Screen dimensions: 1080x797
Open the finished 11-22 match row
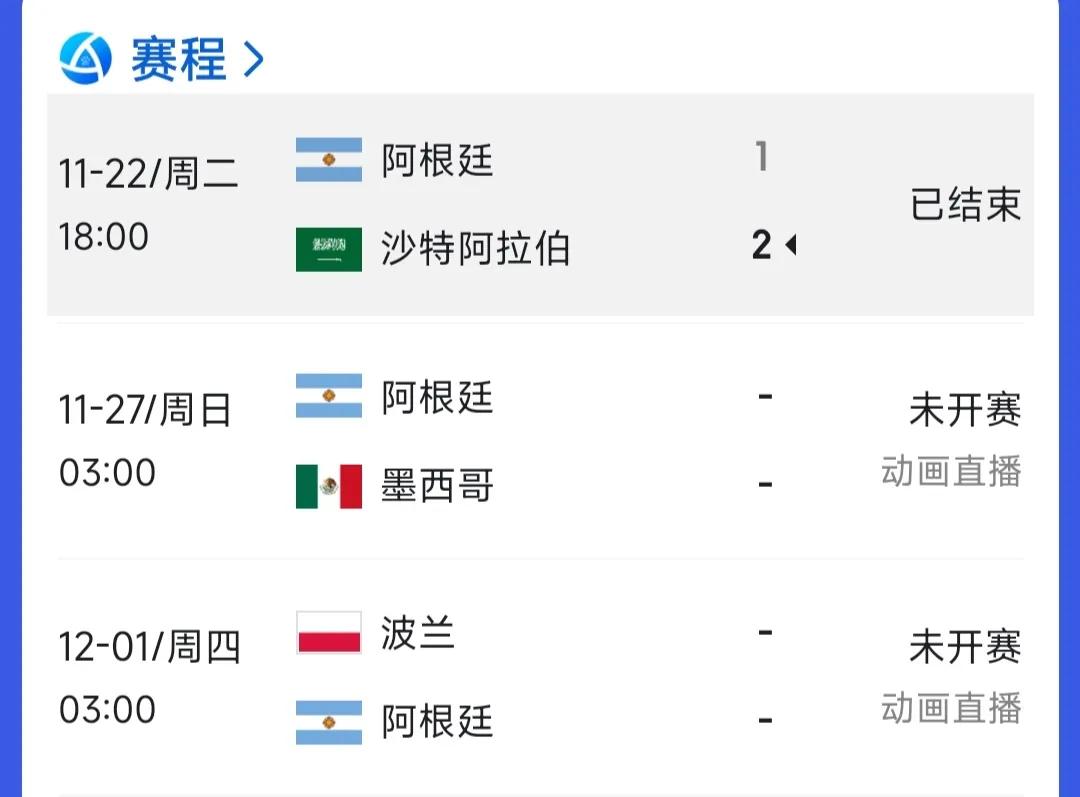coord(540,205)
